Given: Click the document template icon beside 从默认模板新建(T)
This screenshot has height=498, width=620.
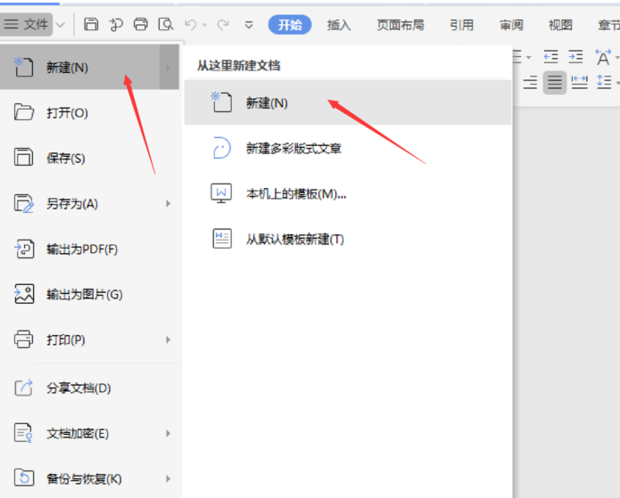Looking at the screenshot, I should pyautogui.click(x=222, y=239).
